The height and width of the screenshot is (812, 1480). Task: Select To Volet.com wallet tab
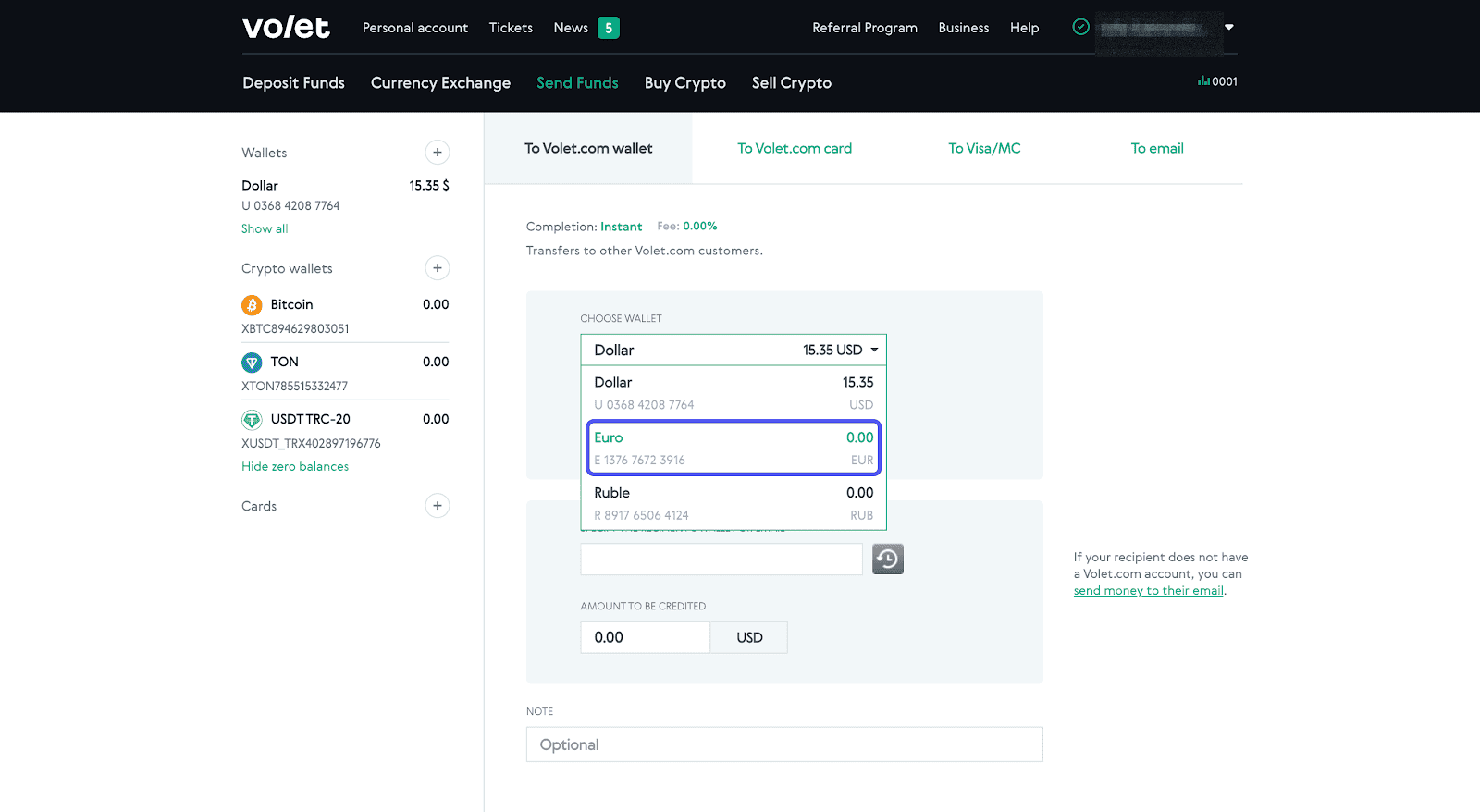pos(588,148)
